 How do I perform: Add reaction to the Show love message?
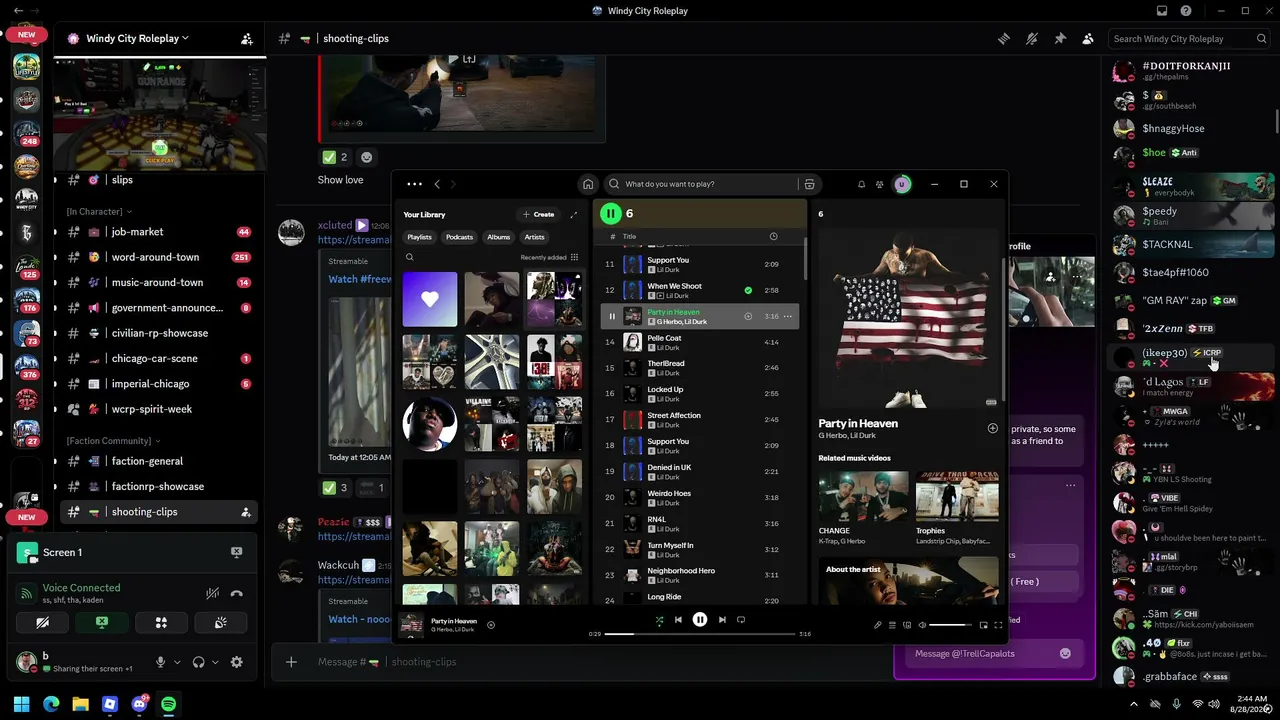click(x=366, y=157)
